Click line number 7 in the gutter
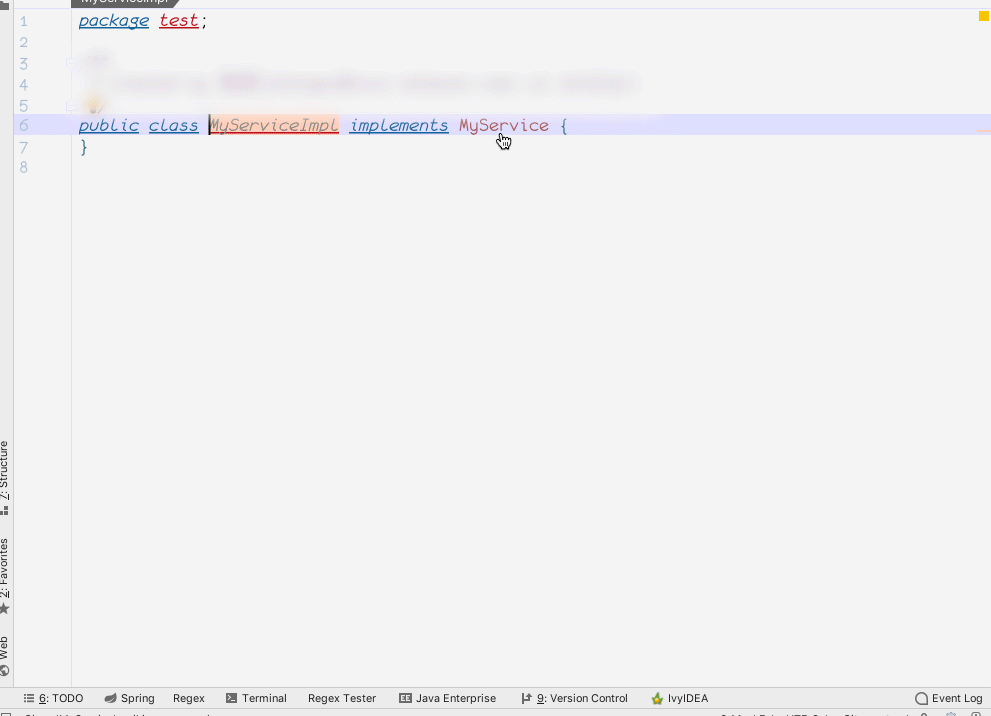The image size is (991, 716). tap(23, 148)
